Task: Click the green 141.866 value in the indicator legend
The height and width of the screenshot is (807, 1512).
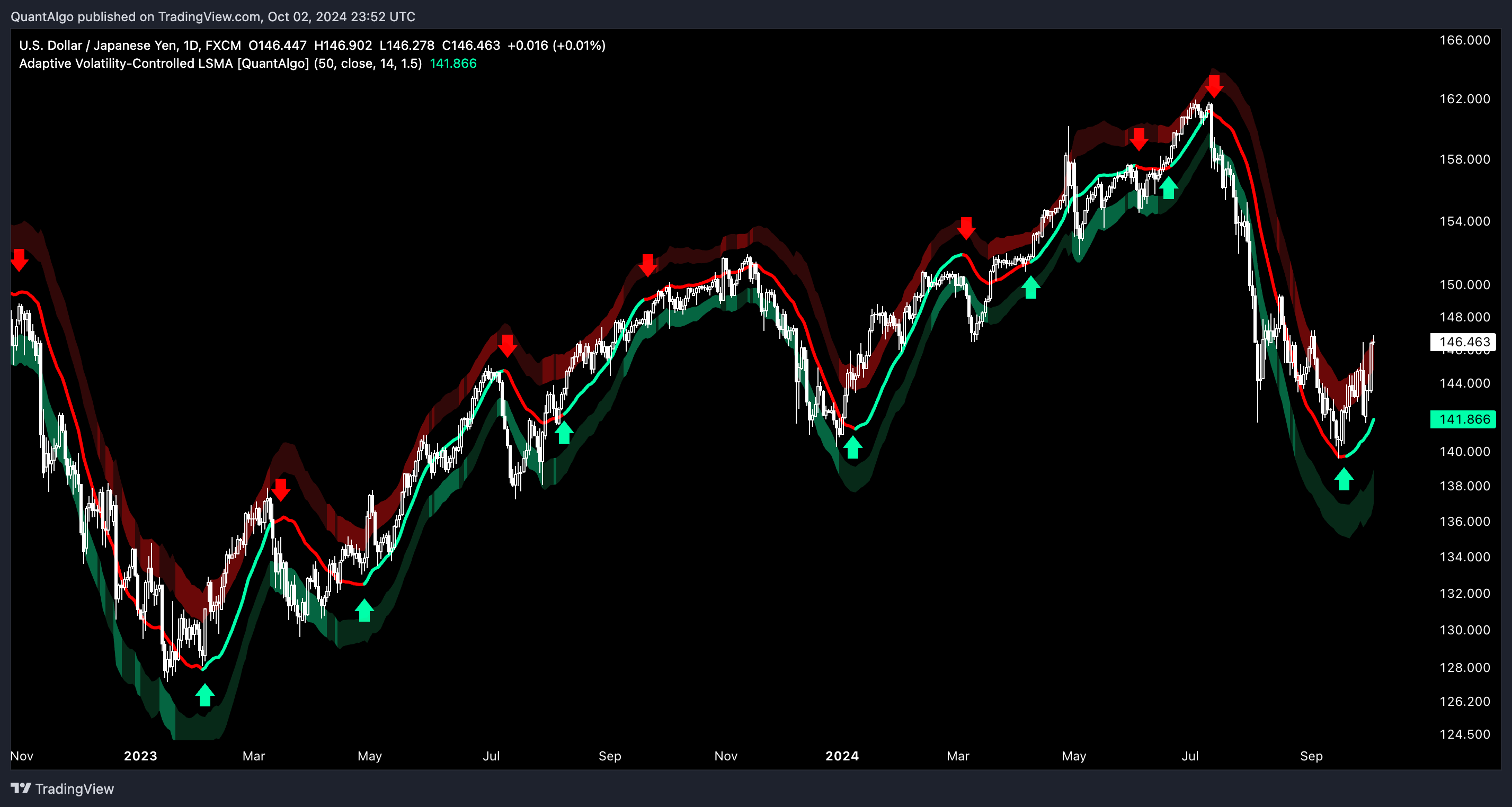Action: [453, 64]
